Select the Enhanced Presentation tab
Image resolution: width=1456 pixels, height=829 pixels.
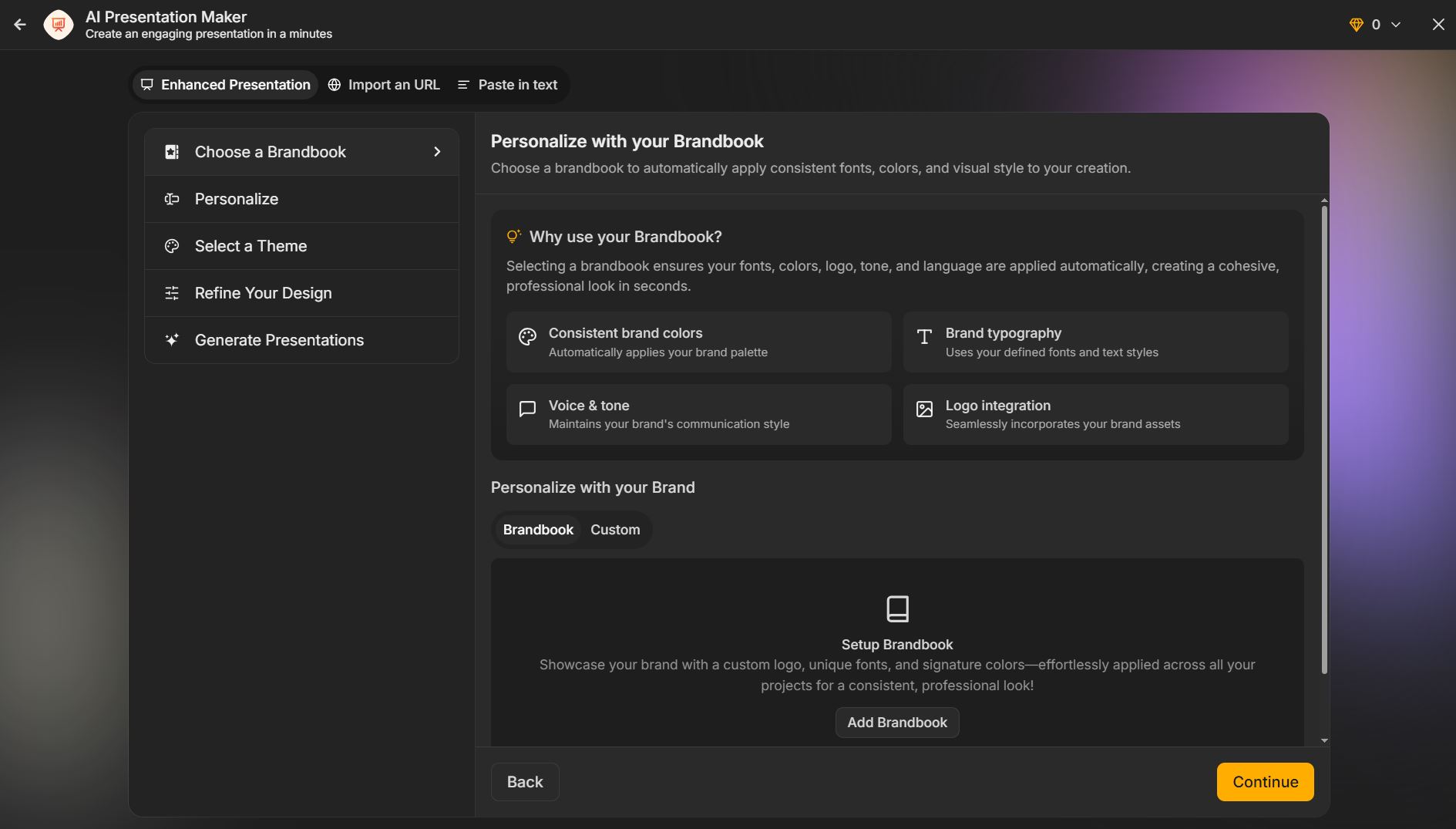tap(225, 85)
